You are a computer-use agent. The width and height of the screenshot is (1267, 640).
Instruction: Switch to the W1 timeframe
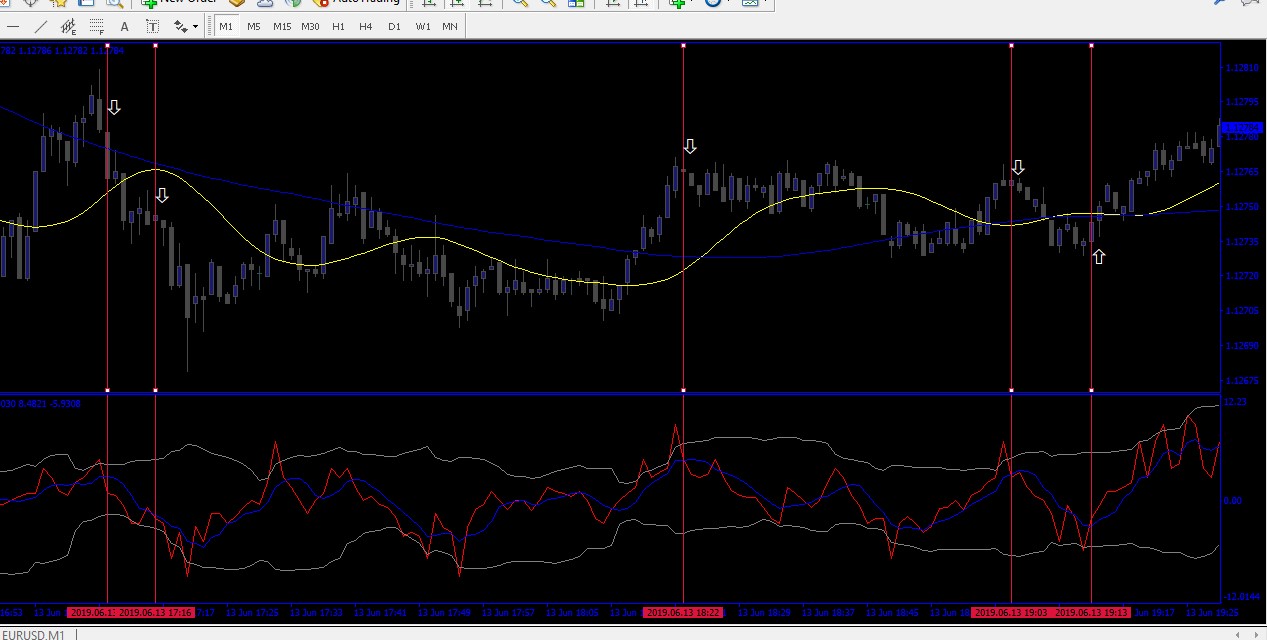422,26
